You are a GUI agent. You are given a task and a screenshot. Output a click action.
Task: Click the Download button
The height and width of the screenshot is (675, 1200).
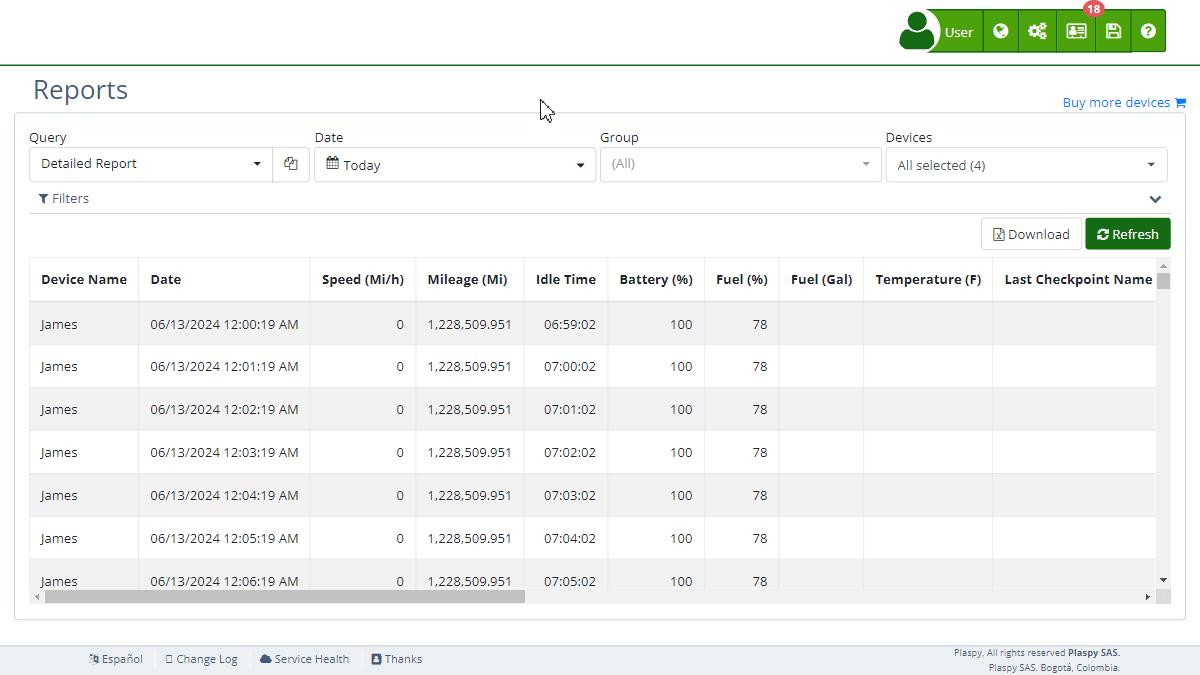(1031, 234)
